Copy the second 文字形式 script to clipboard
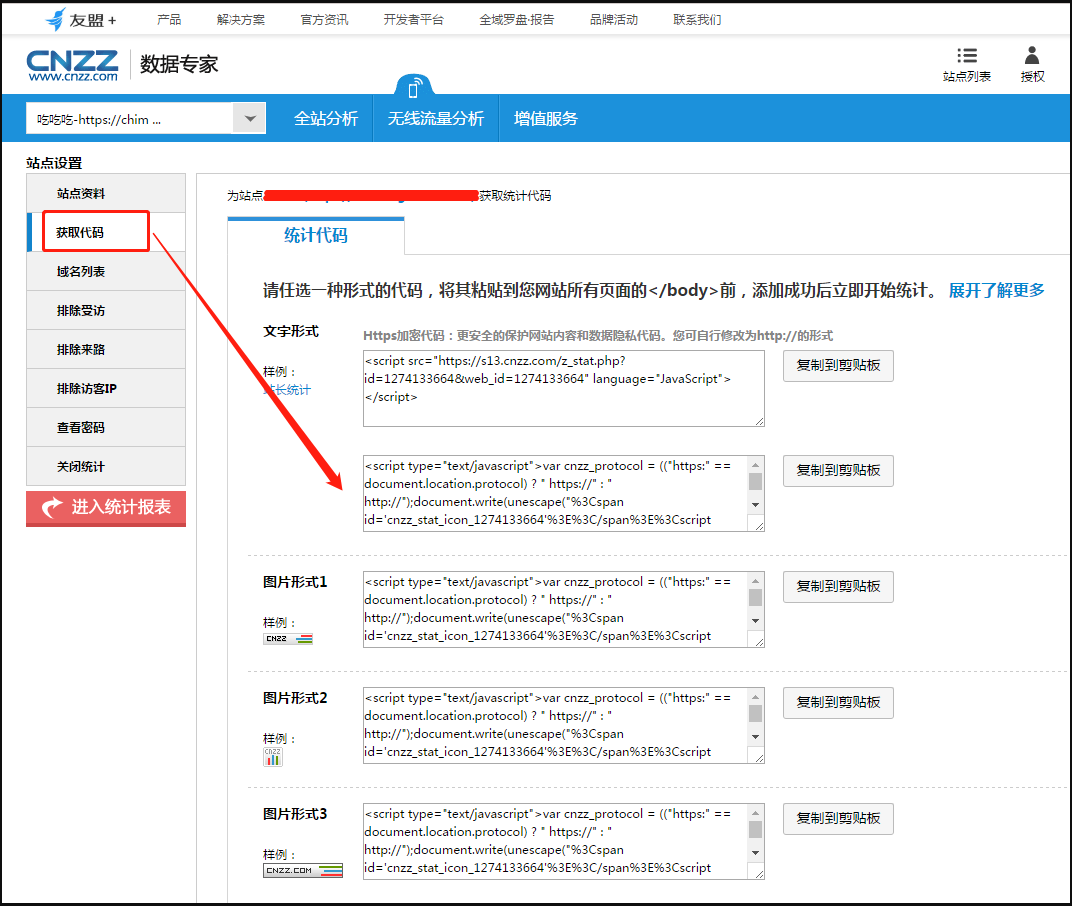Viewport: 1072px width, 906px height. [838, 470]
